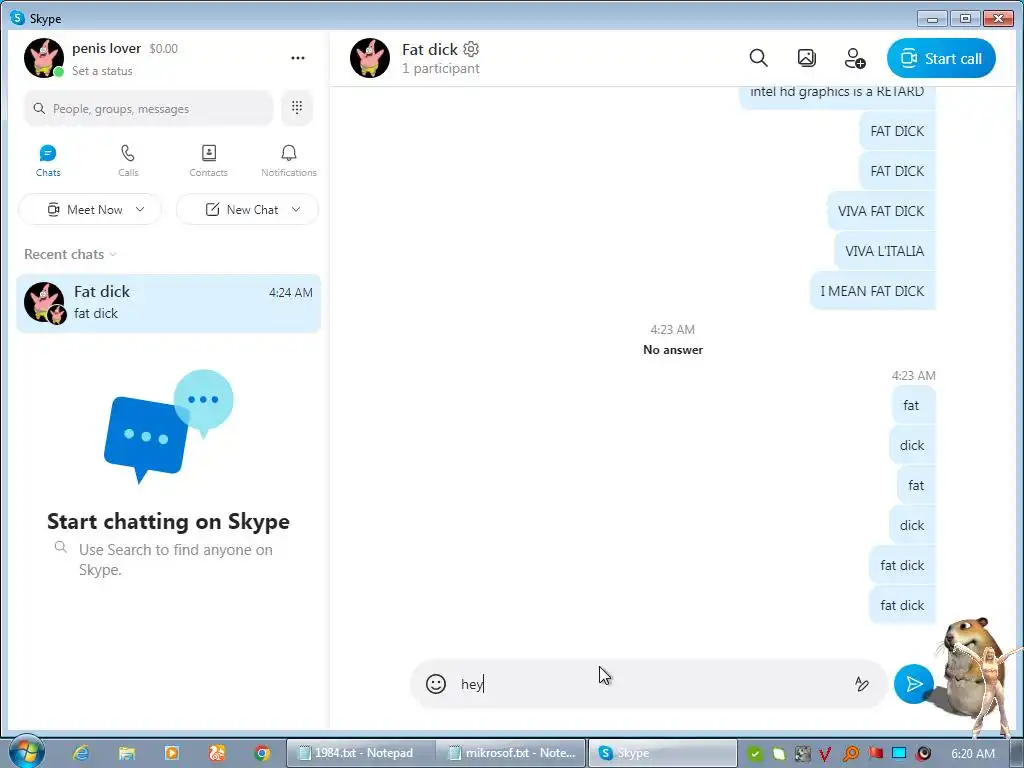
Task: Open the media player icon on taskbar
Action: tap(172, 753)
